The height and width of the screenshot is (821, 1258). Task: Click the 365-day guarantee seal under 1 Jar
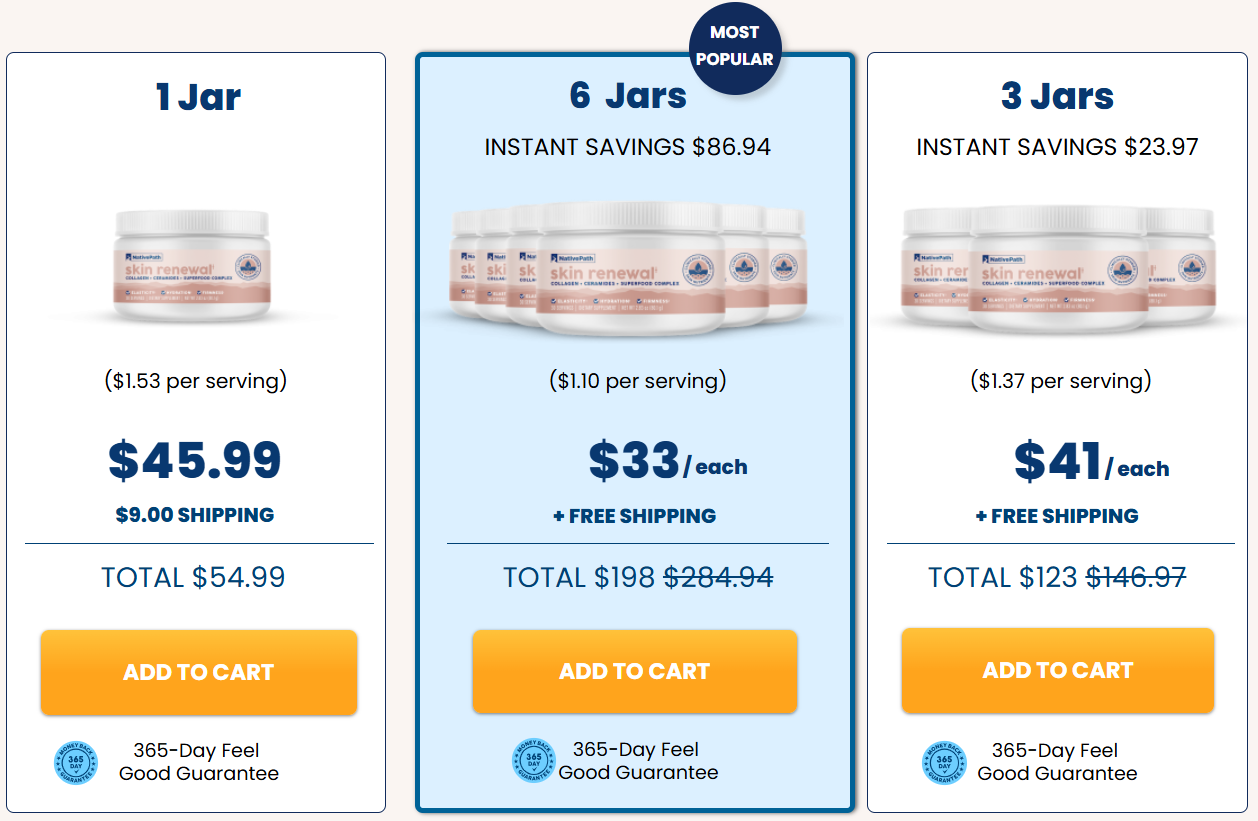[x=76, y=762]
